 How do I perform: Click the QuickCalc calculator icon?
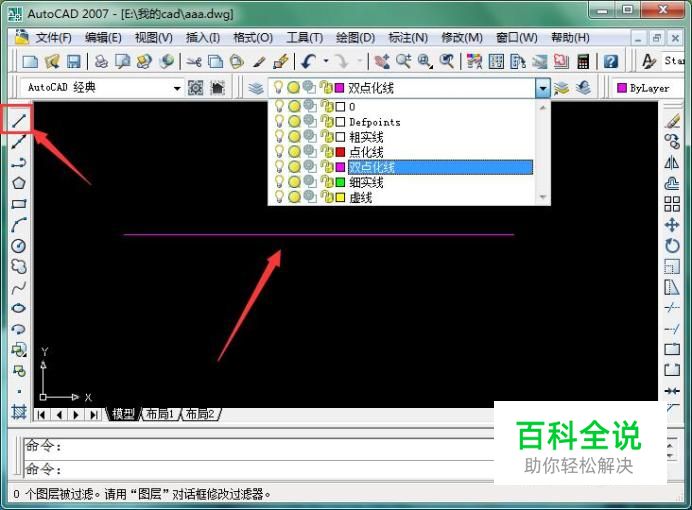click(583, 61)
